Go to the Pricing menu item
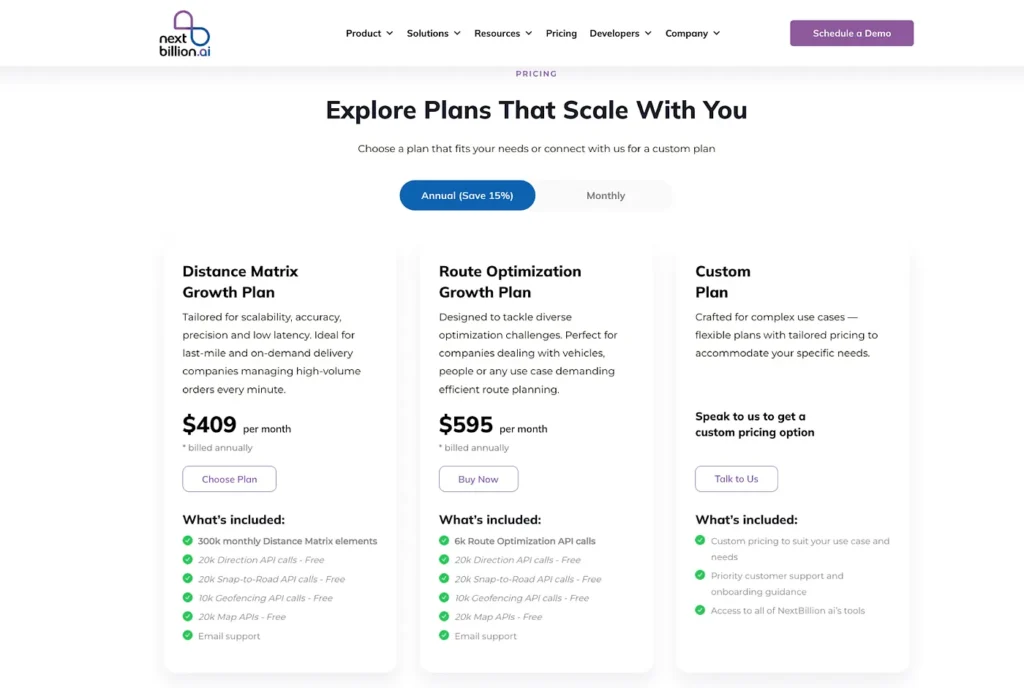The width and height of the screenshot is (1024, 688). pyautogui.click(x=561, y=33)
